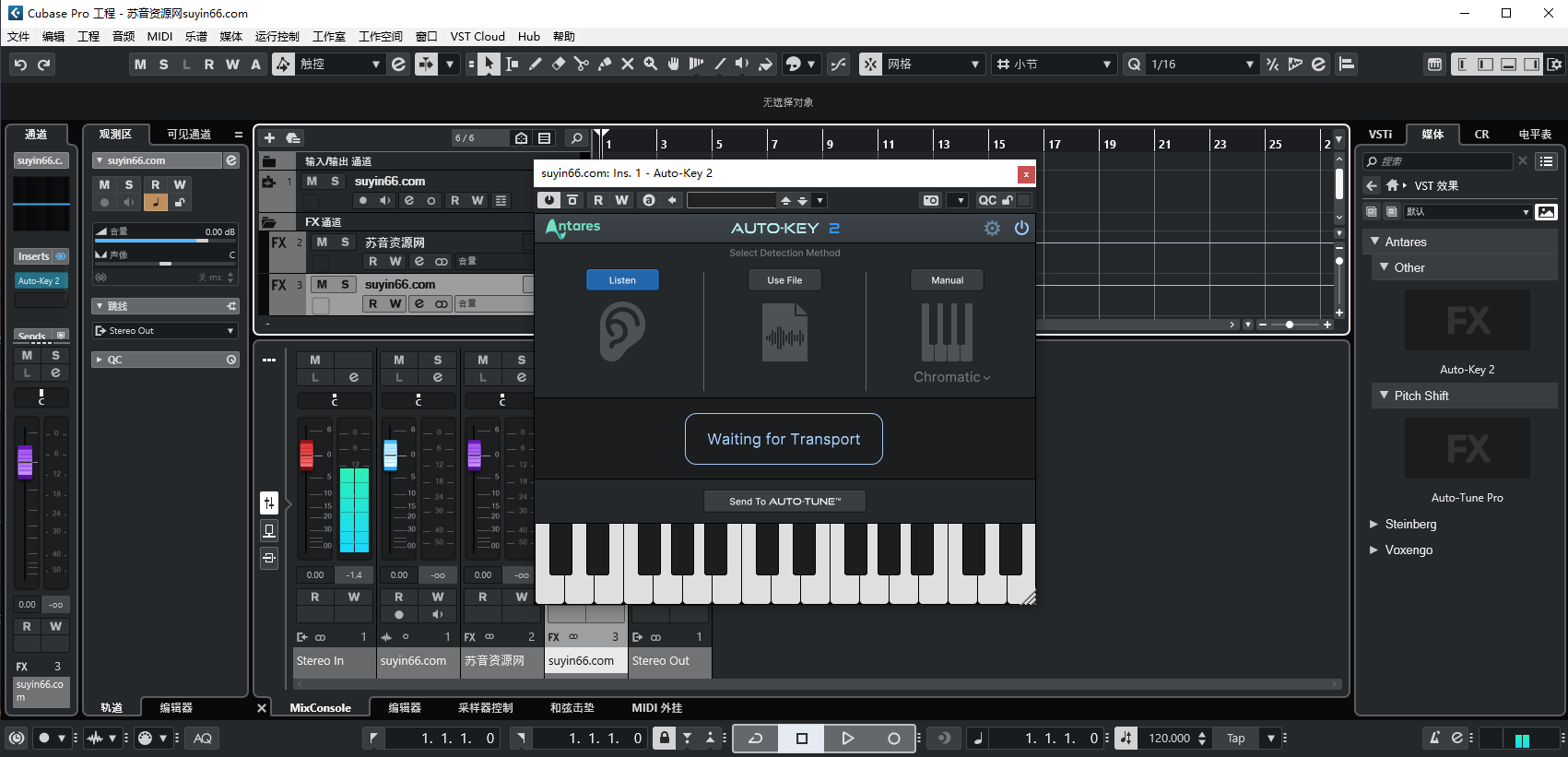Open the 触控 automation mode dropdown
Screen dimensions: 1568x757
click(340, 65)
